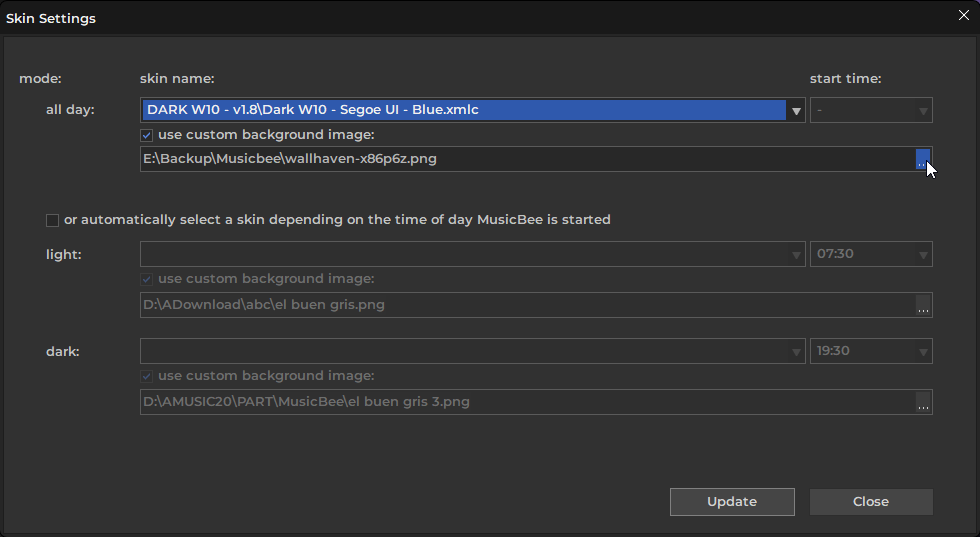Uncheck the all day custom background image checkbox
980x537 pixels.
click(146, 135)
